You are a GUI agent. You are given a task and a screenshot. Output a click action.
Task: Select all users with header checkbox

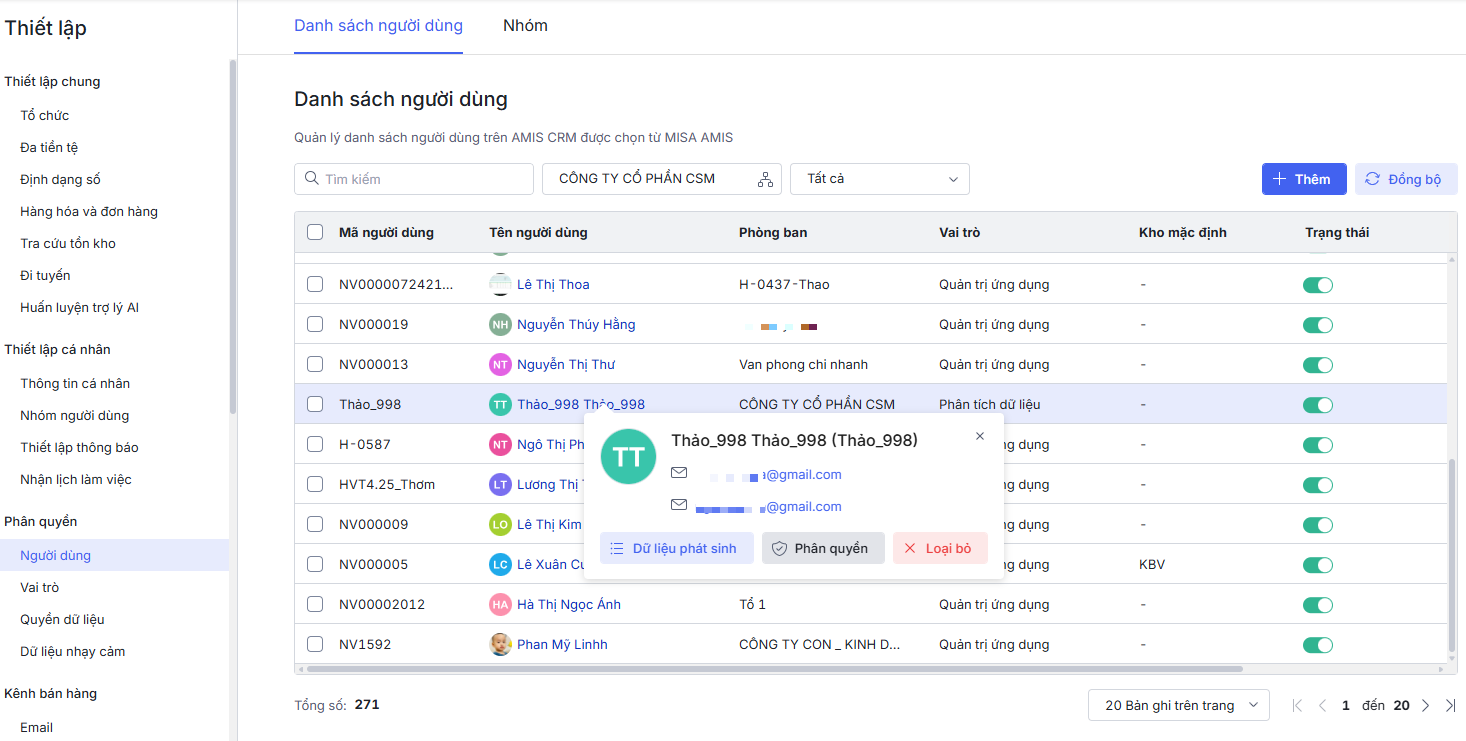[315, 232]
